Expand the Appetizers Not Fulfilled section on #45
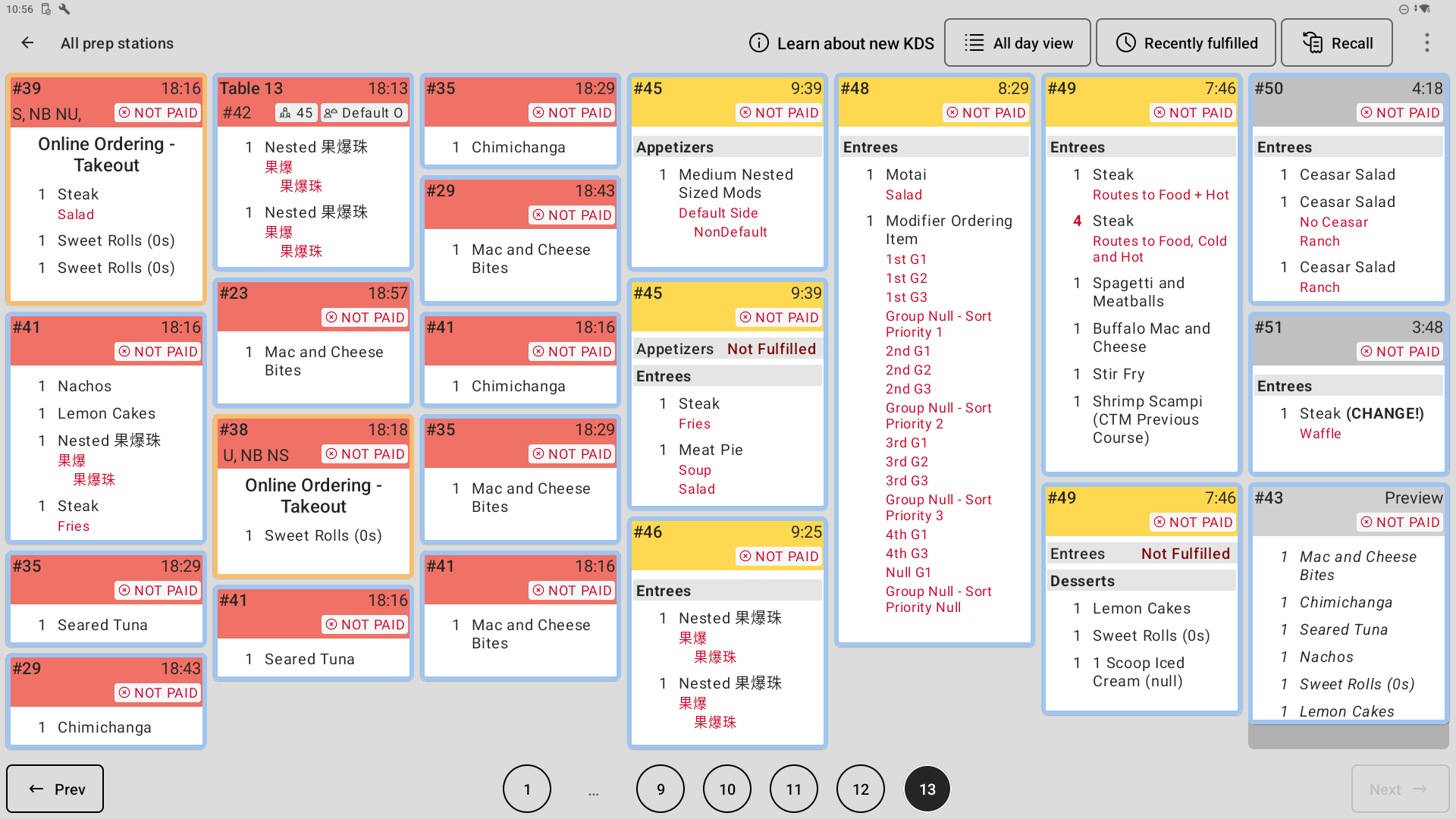Image resolution: width=1456 pixels, height=819 pixels. click(x=727, y=349)
